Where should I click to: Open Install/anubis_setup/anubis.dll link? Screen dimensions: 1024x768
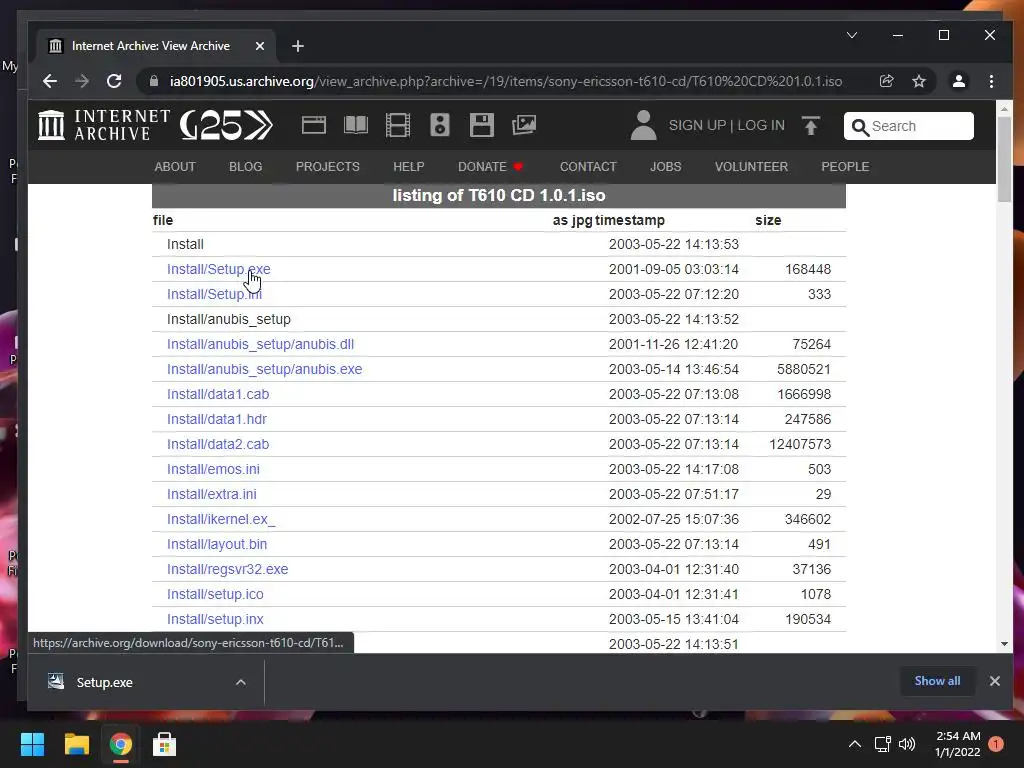pos(260,344)
